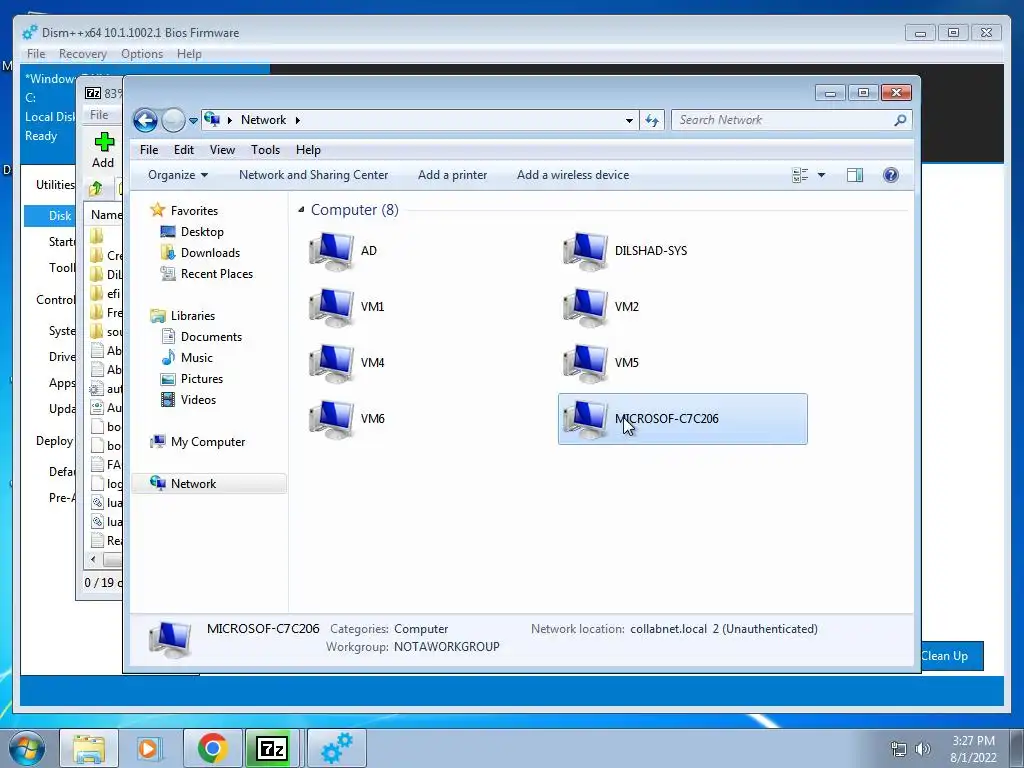Viewport: 1024px width, 768px height.
Task: Open the Organize dropdown
Action: coord(178,175)
